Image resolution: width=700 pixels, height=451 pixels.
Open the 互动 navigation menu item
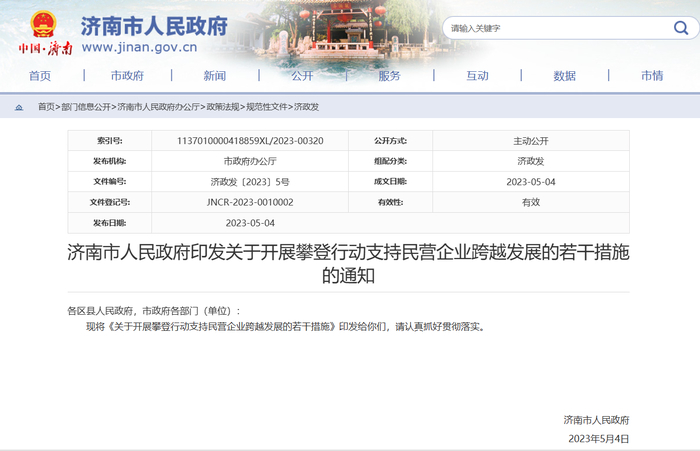tap(477, 76)
